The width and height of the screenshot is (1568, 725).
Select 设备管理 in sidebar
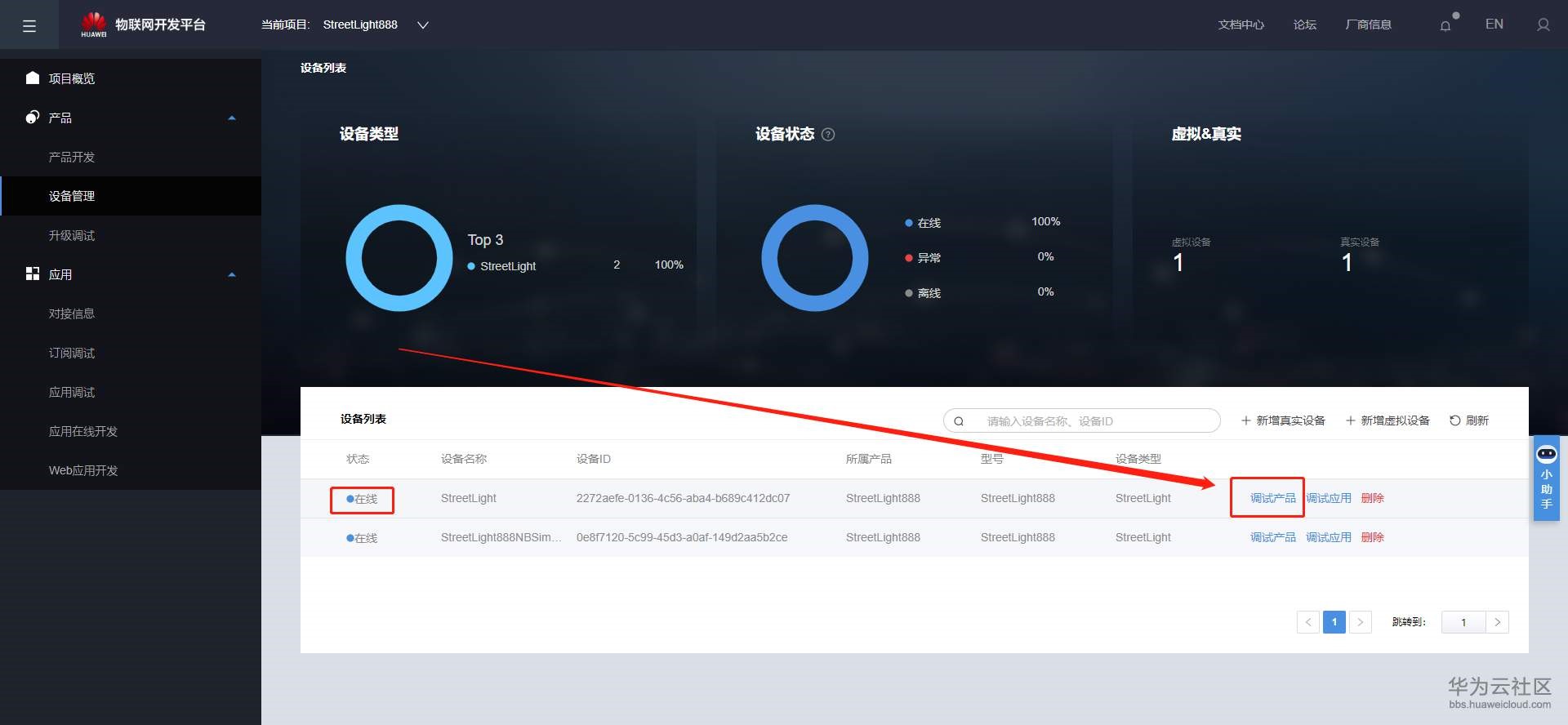tap(131, 196)
